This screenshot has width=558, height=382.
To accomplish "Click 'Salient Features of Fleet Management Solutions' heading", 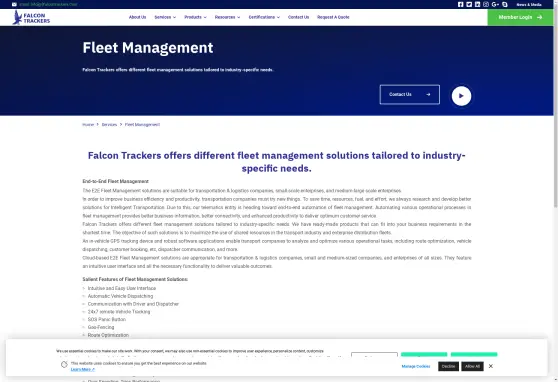I will (x=135, y=279).
